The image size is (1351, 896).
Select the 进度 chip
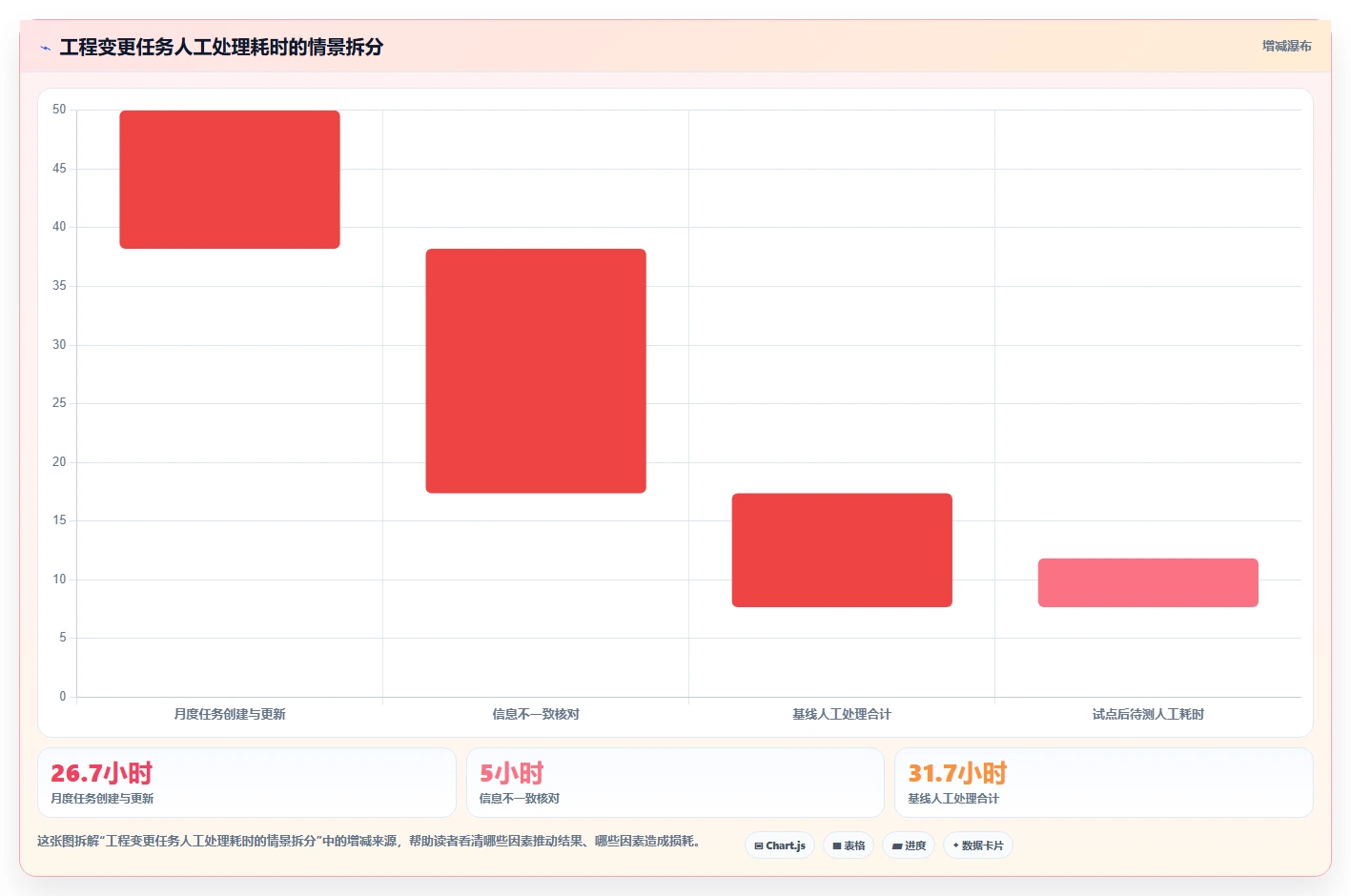(x=909, y=845)
